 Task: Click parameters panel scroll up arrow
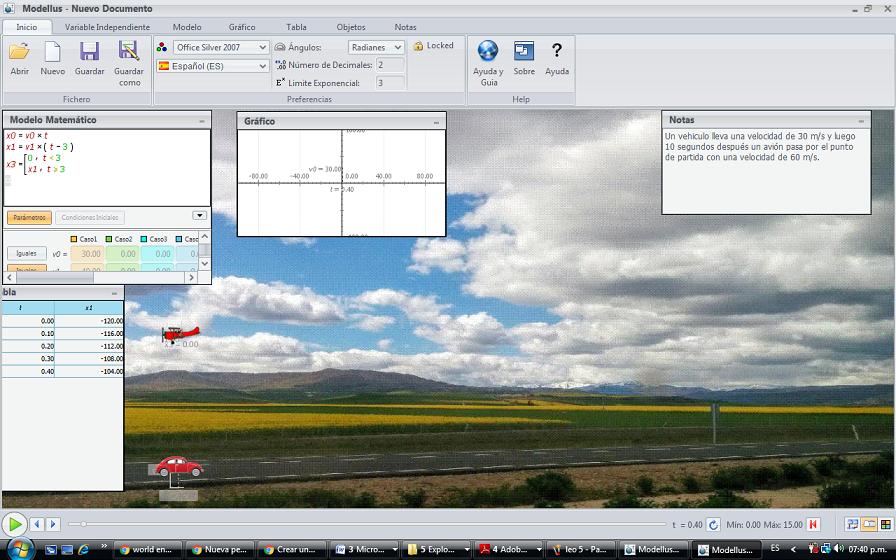[x=204, y=237]
